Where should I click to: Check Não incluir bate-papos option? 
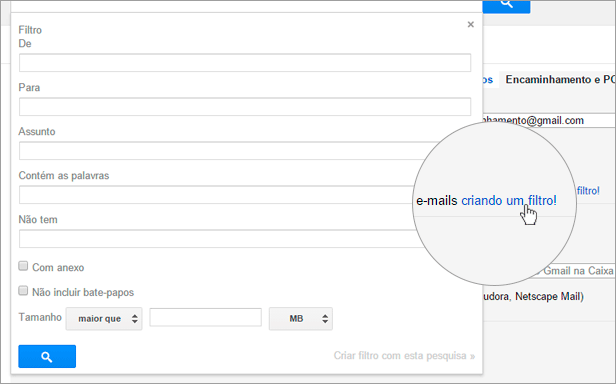pos(23,291)
